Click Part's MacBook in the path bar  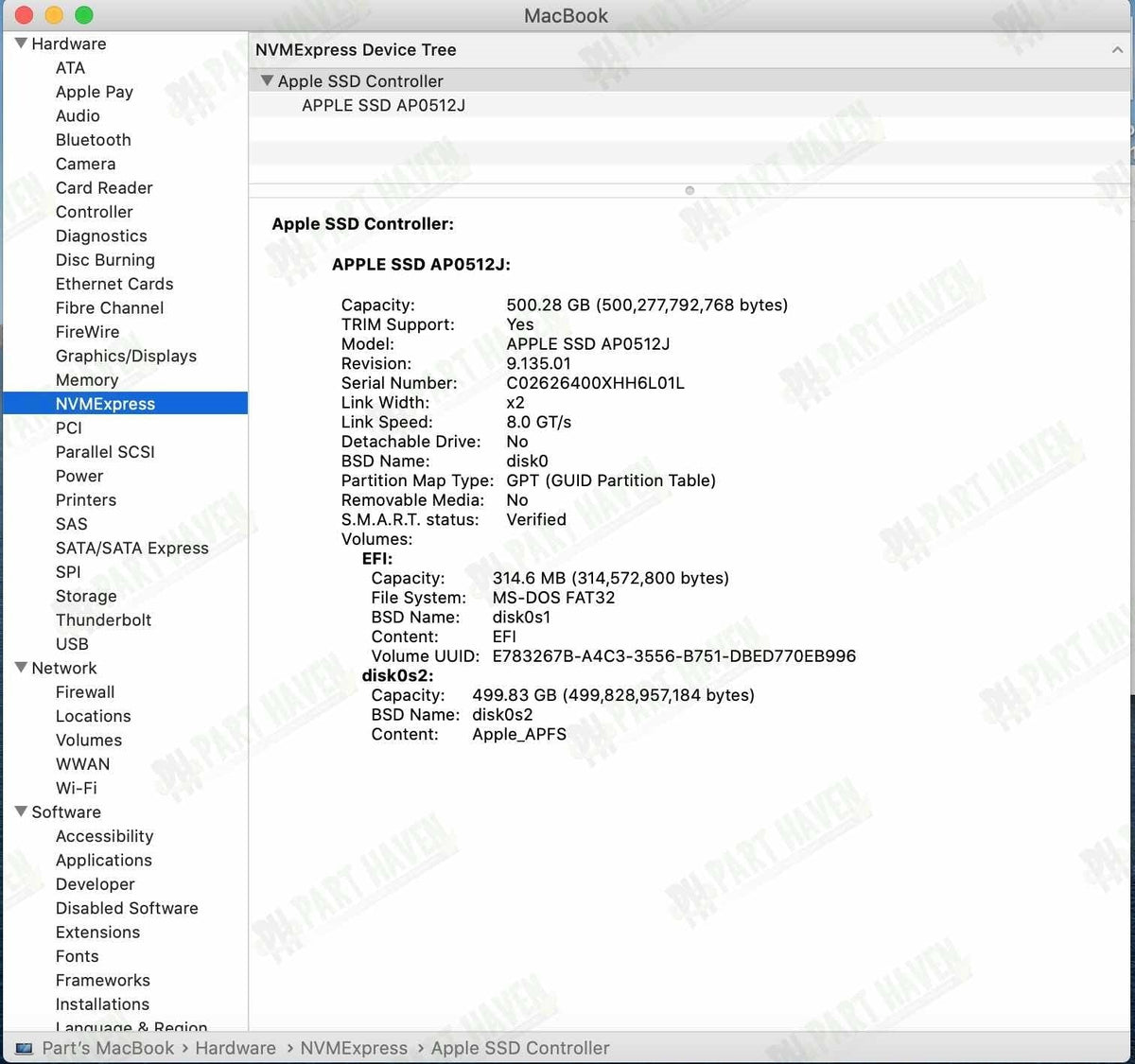[108, 1049]
